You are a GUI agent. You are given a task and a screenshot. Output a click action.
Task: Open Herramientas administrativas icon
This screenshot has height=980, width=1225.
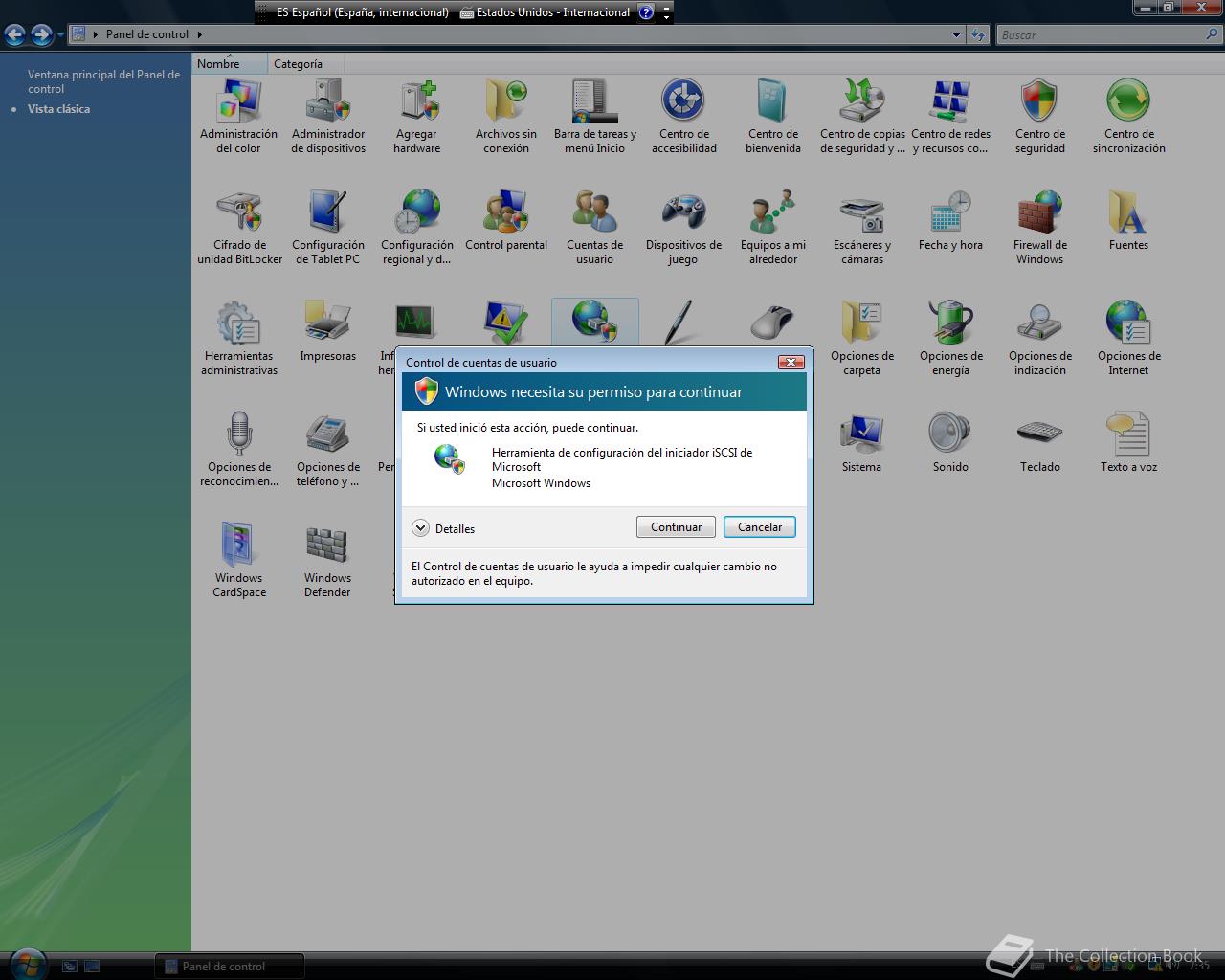click(239, 338)
